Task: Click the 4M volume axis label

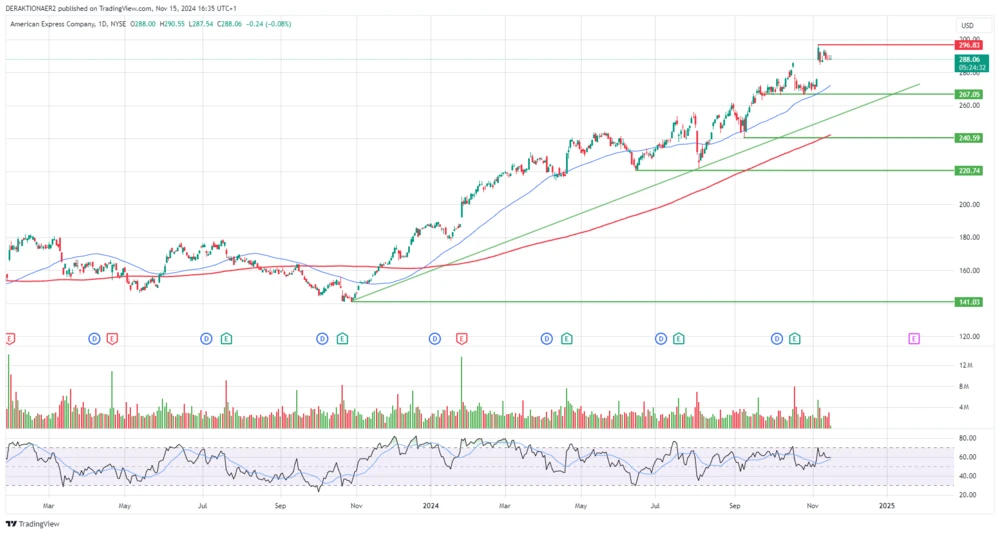Action: (x=964, y=407)
